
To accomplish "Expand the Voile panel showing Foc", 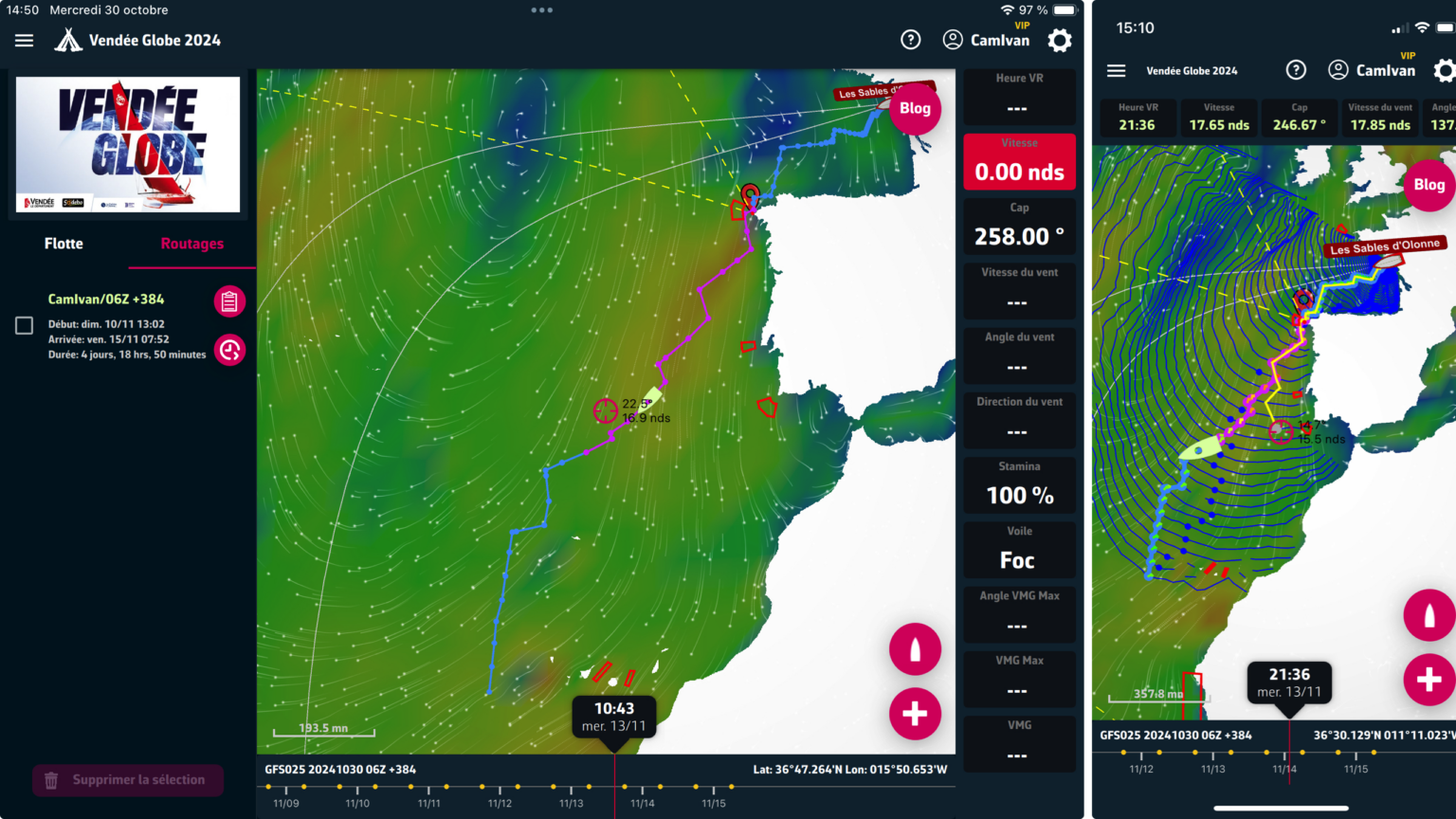I will coord(1019,550).
